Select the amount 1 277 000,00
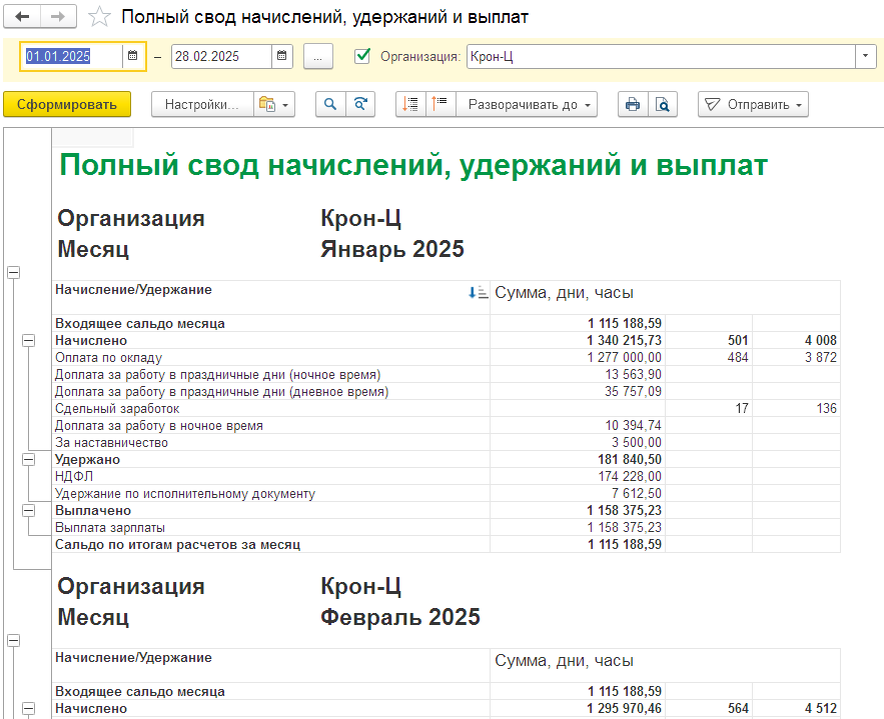The height and width of the screenshot is (719, 884). pyautogui.click(x=624, y=358)
